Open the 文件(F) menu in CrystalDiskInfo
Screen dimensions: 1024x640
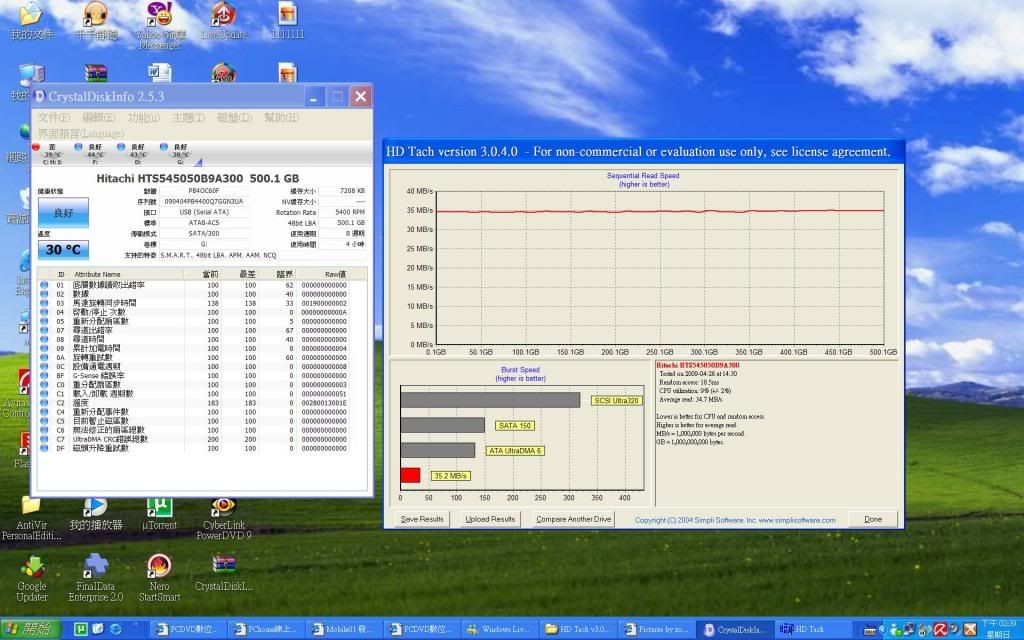(x=54, y=118)
